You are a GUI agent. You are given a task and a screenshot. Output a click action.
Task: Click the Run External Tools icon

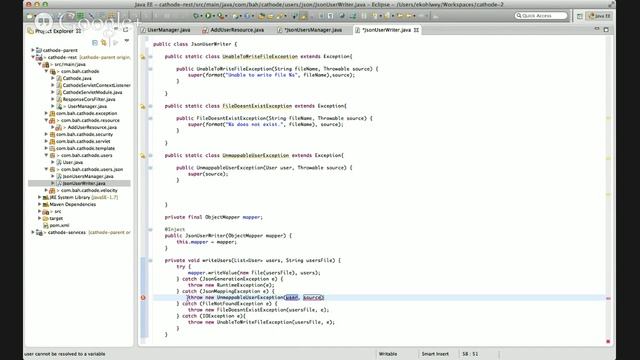coord(221,16)
